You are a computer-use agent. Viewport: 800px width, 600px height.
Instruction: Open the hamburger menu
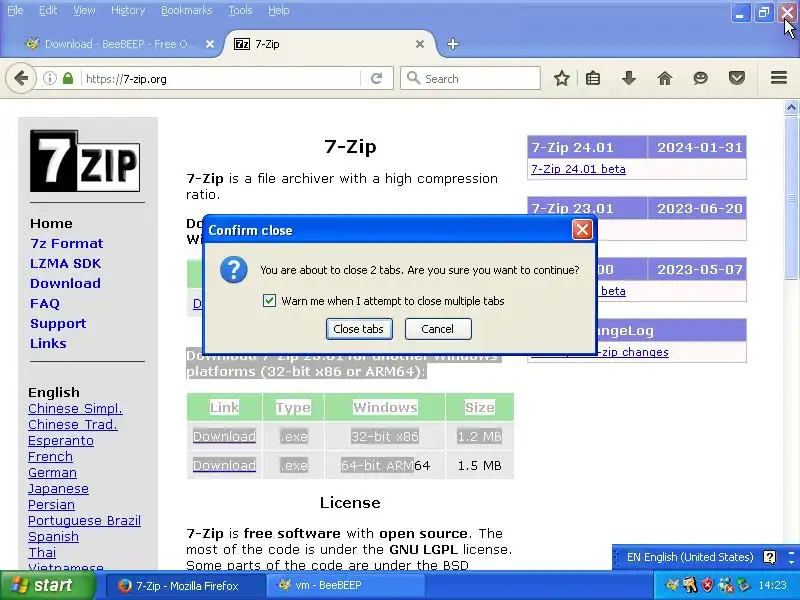pos(779,78)
